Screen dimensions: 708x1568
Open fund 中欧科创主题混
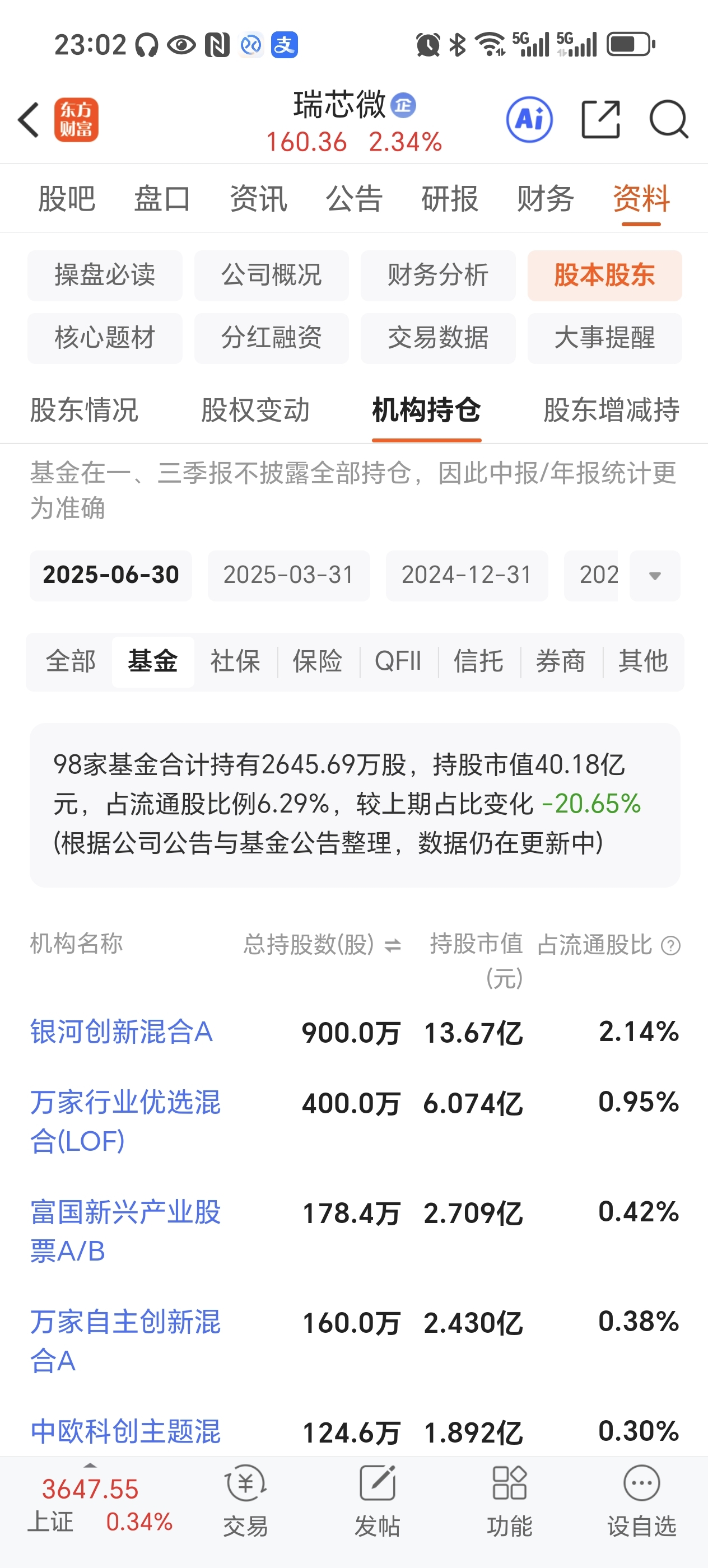pos(125,1432)
